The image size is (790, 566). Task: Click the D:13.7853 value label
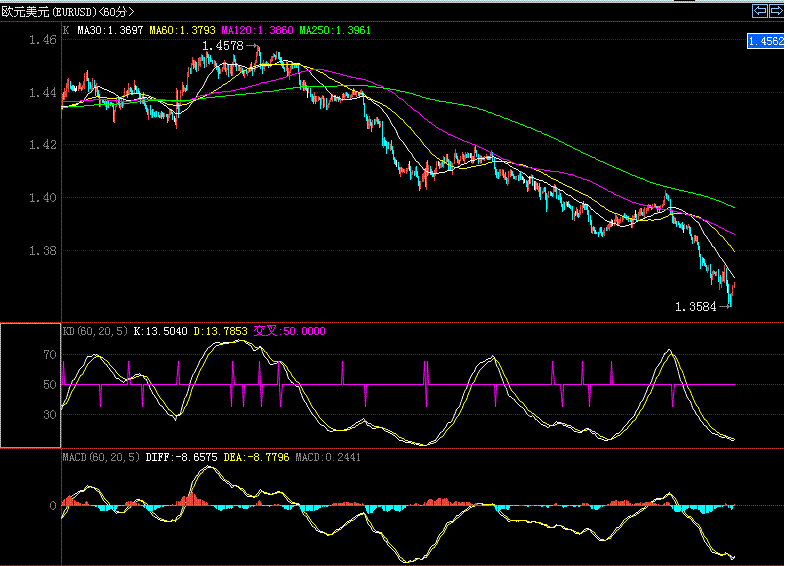222,331
